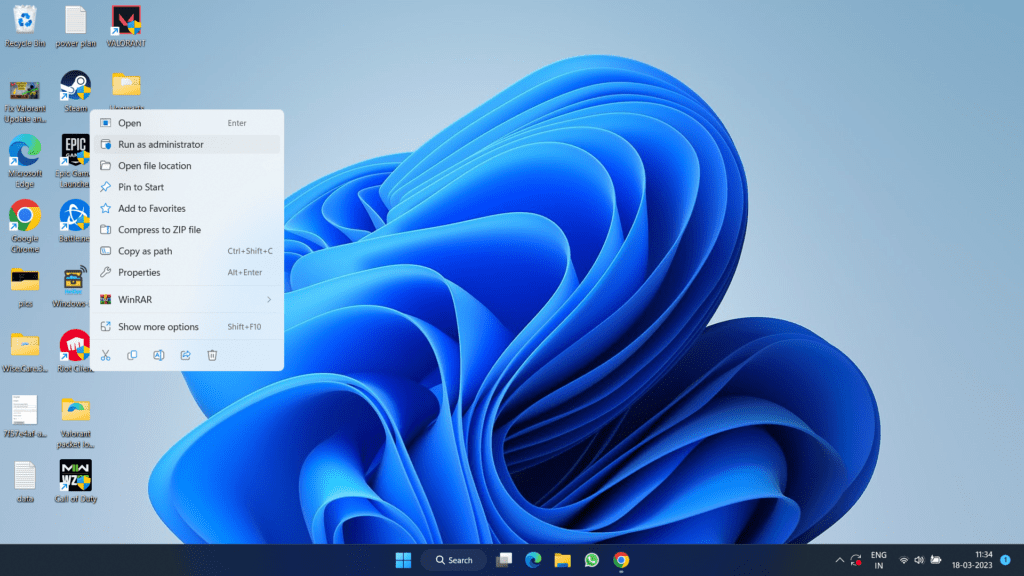Viewport: 1024px width, 576px height.
Task: Open the volume speaker tray icon
Action: tap(920, 560)
